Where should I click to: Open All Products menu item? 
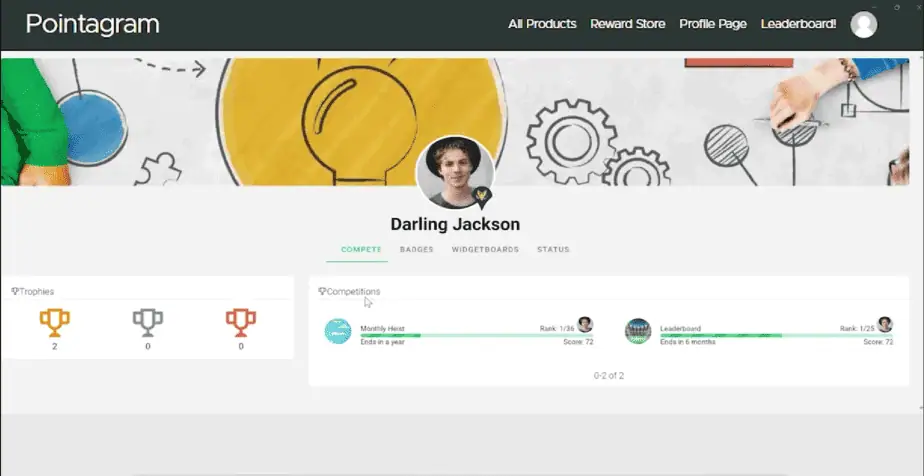click(542, 24)
